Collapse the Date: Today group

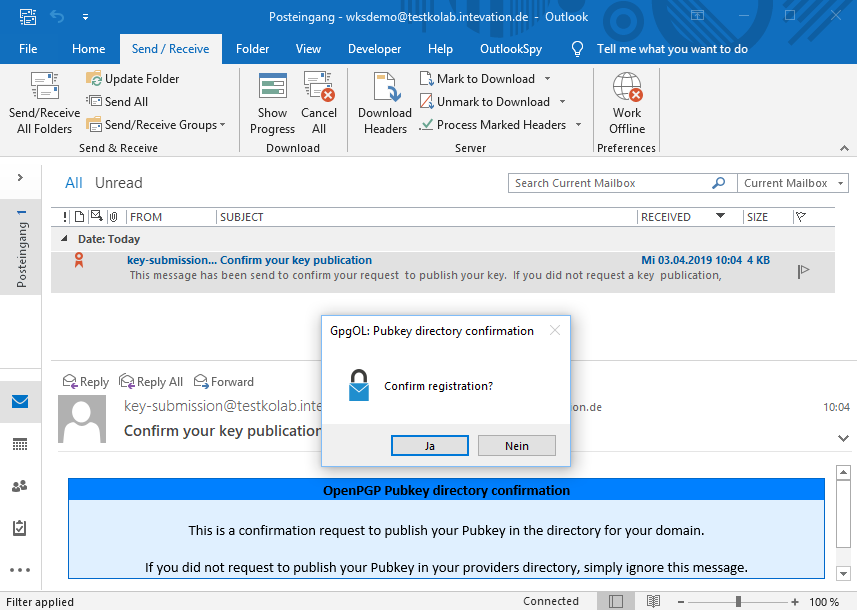pos(66,240)
